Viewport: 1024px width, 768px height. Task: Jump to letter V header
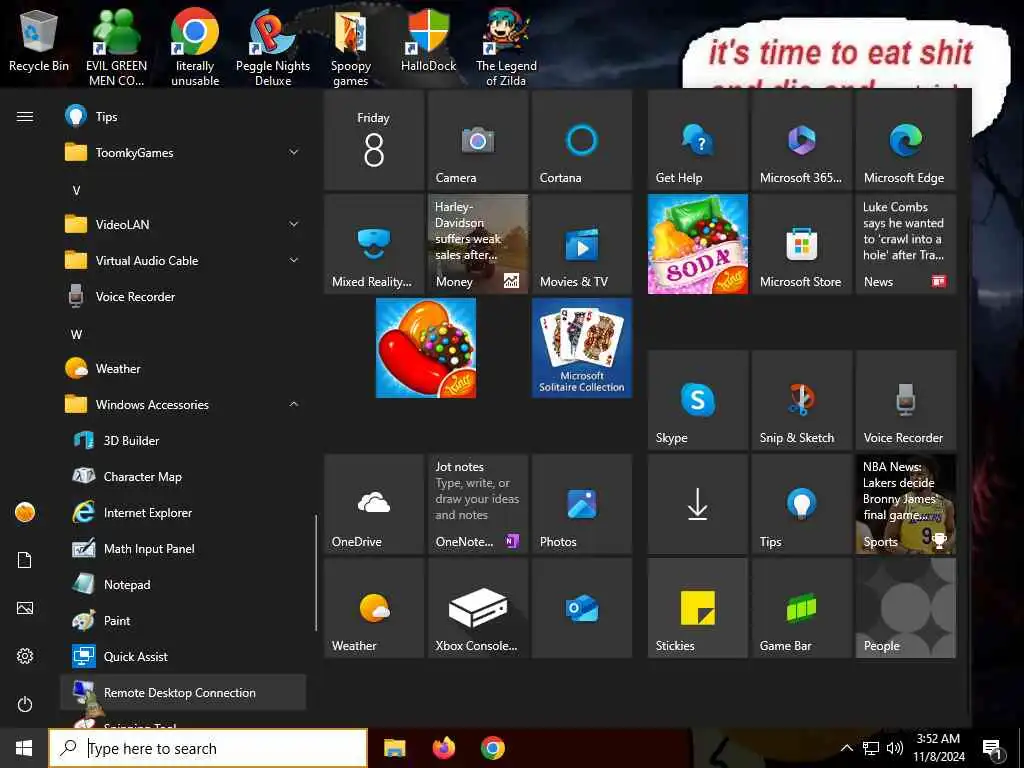point(76,191)
